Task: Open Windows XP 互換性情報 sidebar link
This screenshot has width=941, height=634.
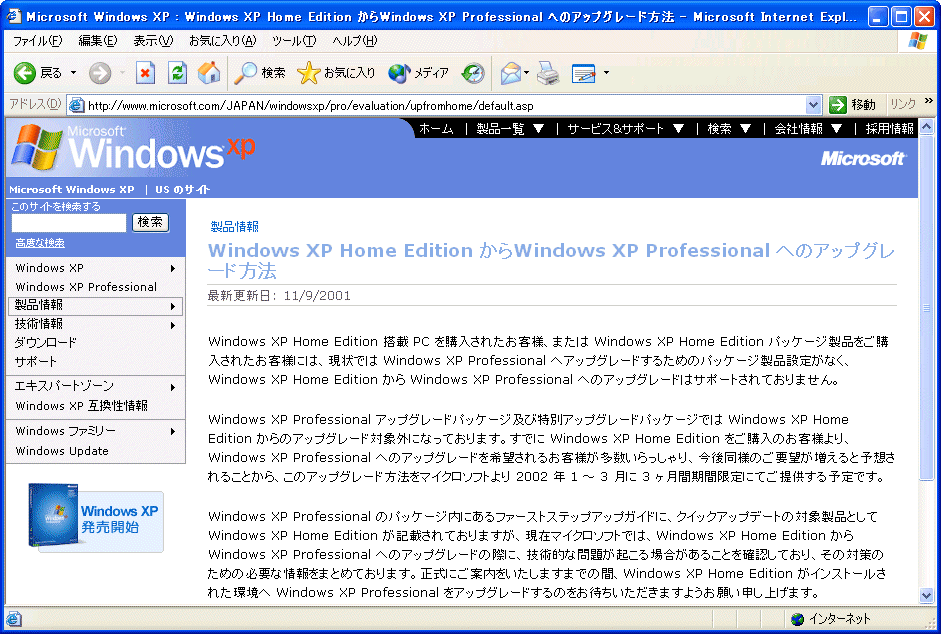Action: click(82, 406)
